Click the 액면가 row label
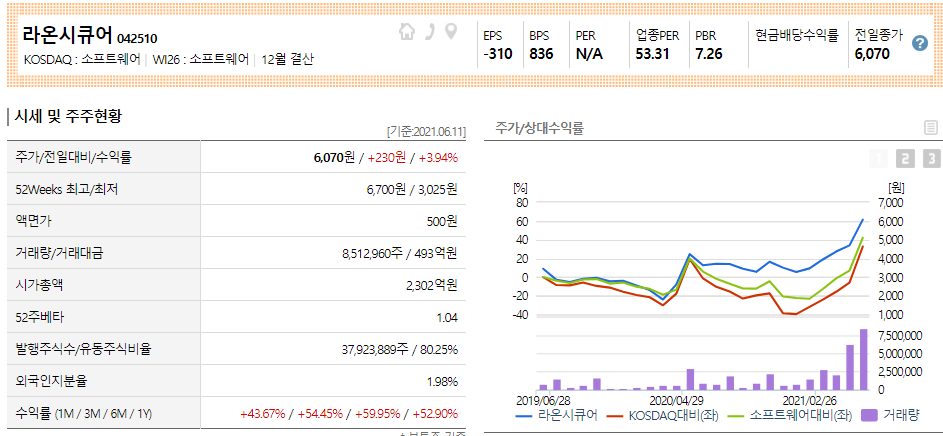 (34, 221)
